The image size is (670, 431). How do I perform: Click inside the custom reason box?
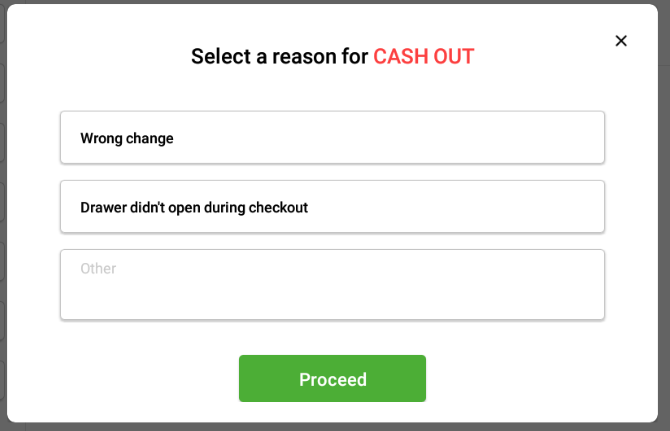tap(332, 285)
